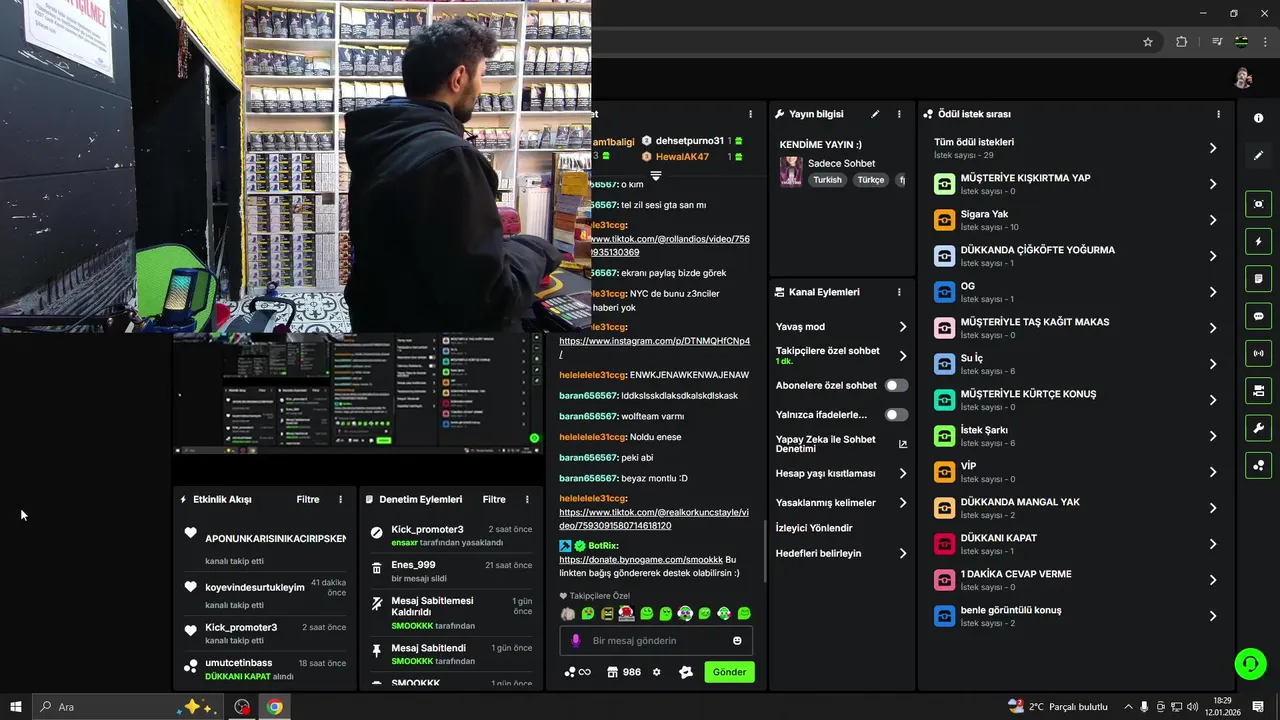Expand Tüm ödül istekleri row
The width and height of the screenshot is (1280, 720).
point(1076,148)
